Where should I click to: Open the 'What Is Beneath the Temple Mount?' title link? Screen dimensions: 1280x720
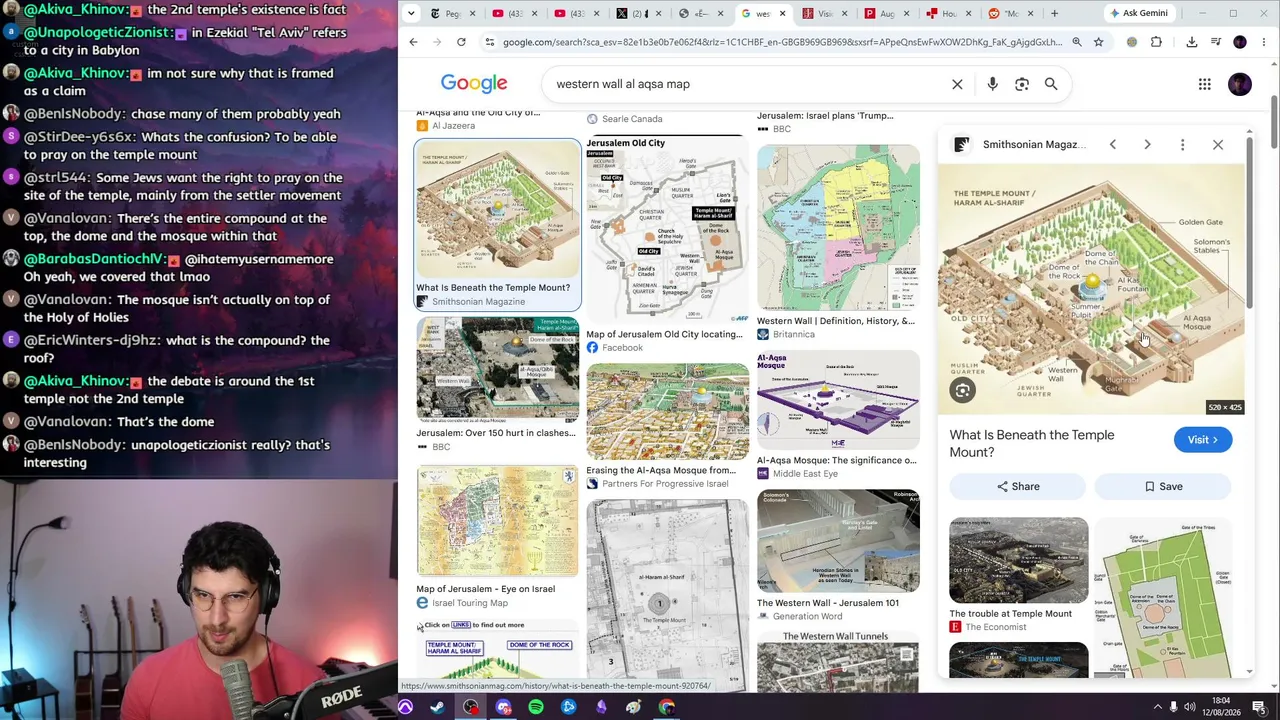point(1032,444)
